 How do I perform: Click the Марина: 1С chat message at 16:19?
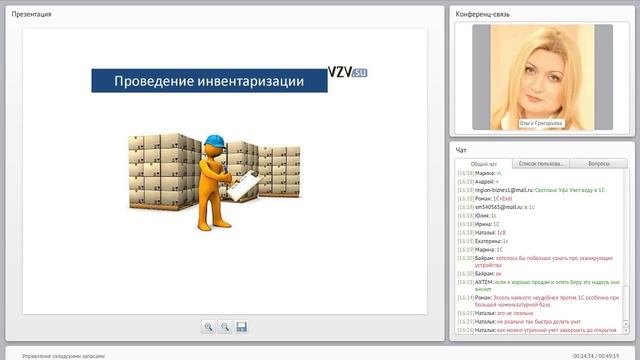click(x=480, y=250)
